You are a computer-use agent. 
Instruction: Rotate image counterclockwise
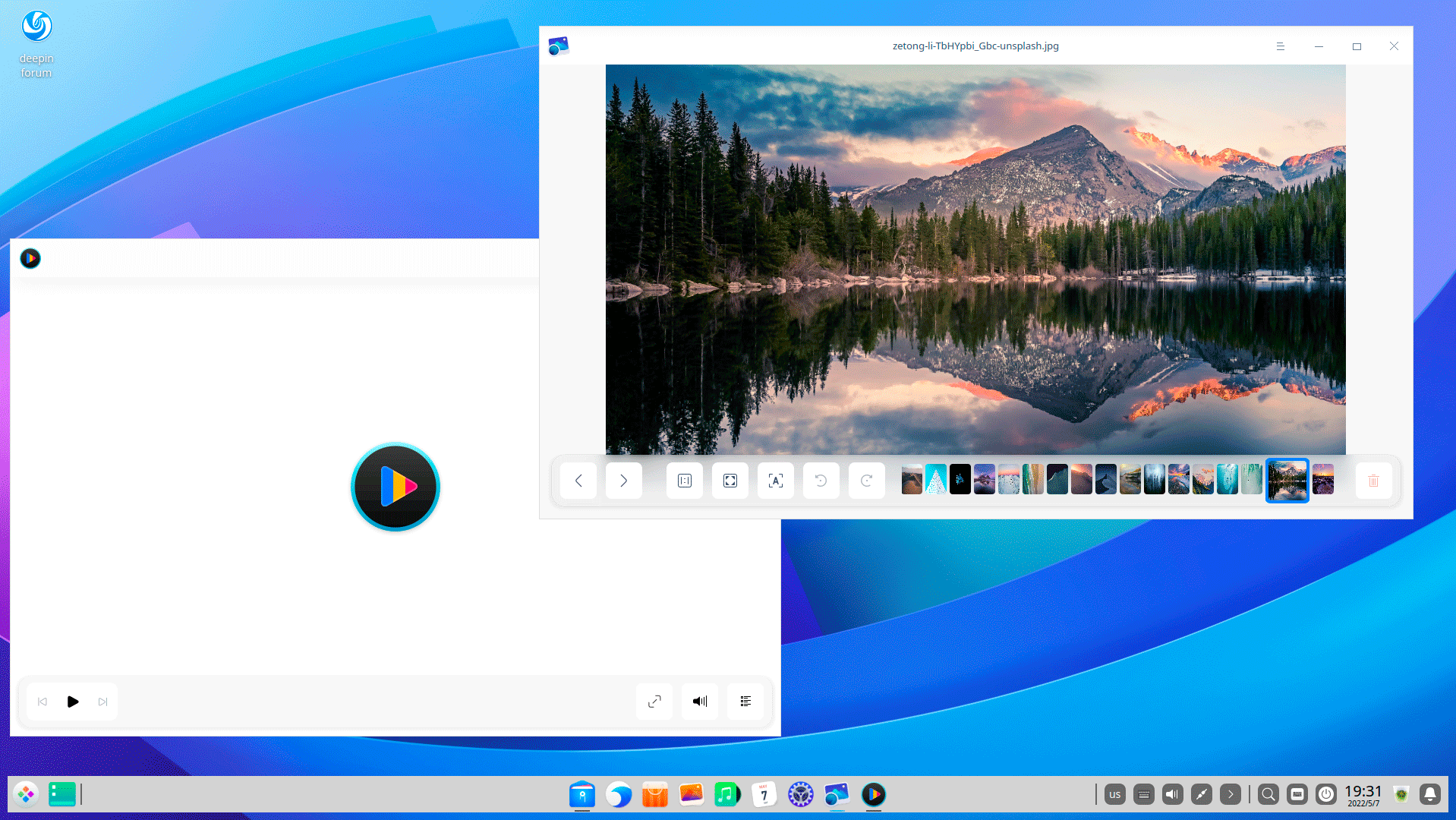pyautogui.click(x=821, y=481)
